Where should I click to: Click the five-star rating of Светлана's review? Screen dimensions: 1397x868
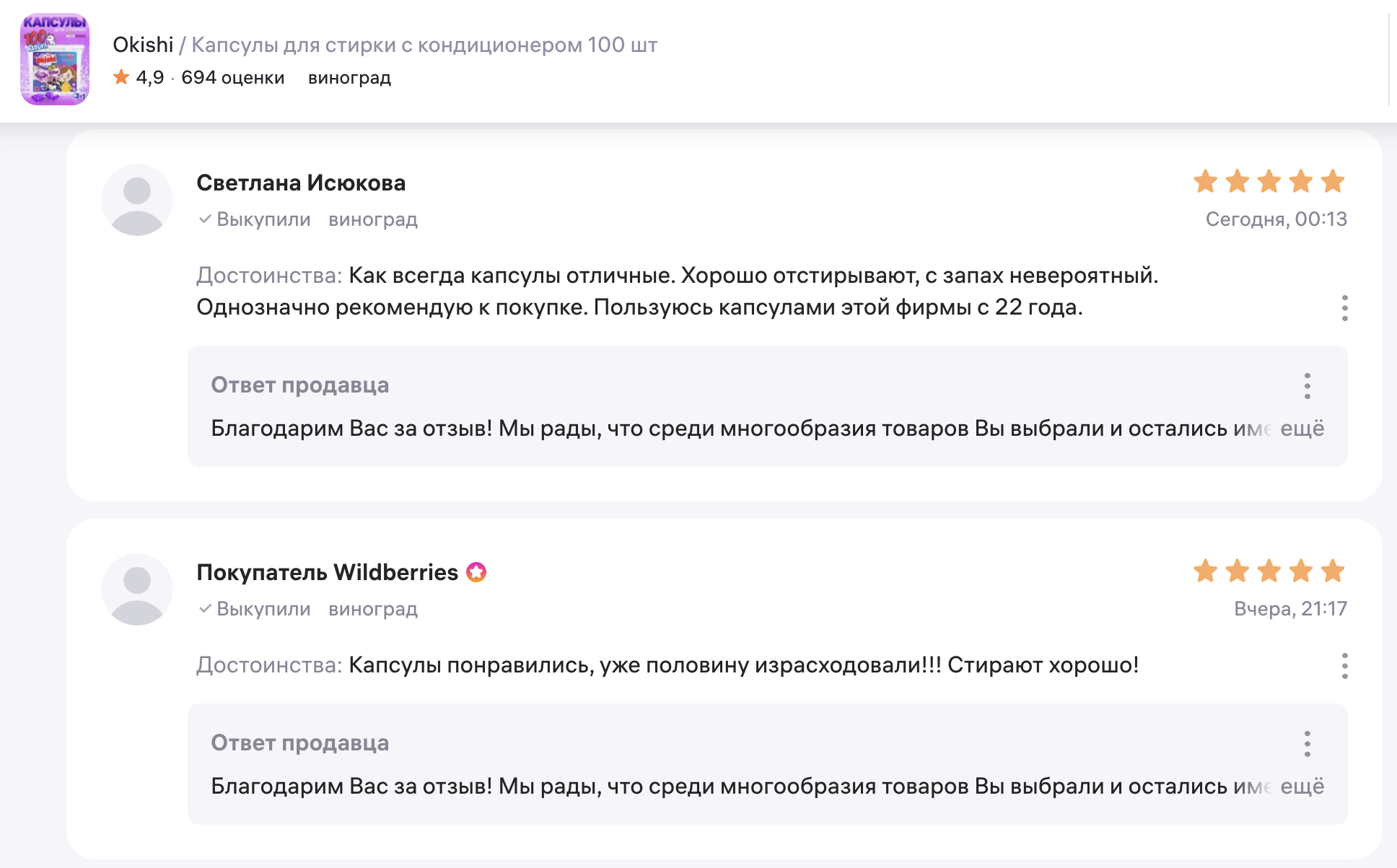(1269, 182)
